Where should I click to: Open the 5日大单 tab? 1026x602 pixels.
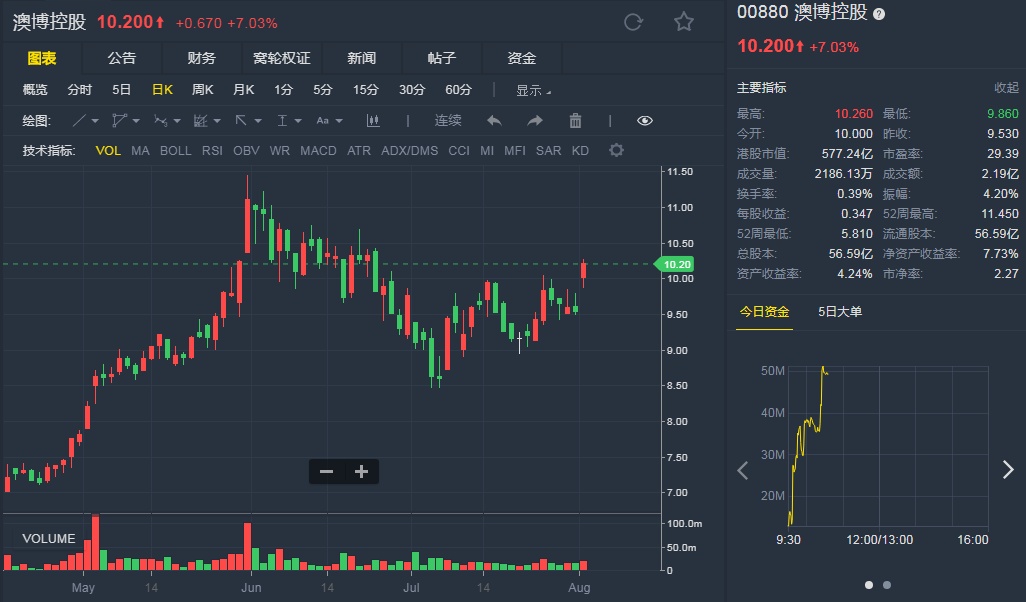pos(840,311)
